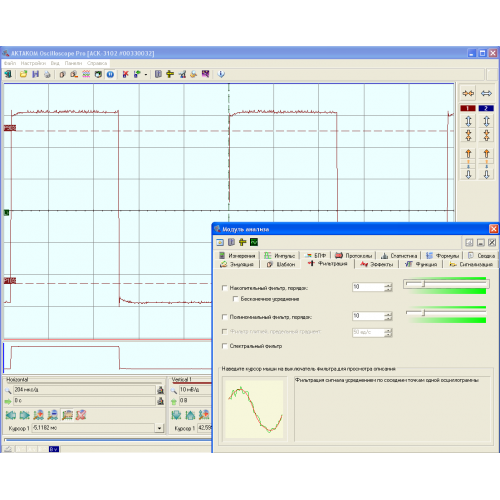This screenshot has height=500, width=500.
Task: Click the save floppy disk toolbar icon
Action: pyautogui.click(x=35, y=74)
